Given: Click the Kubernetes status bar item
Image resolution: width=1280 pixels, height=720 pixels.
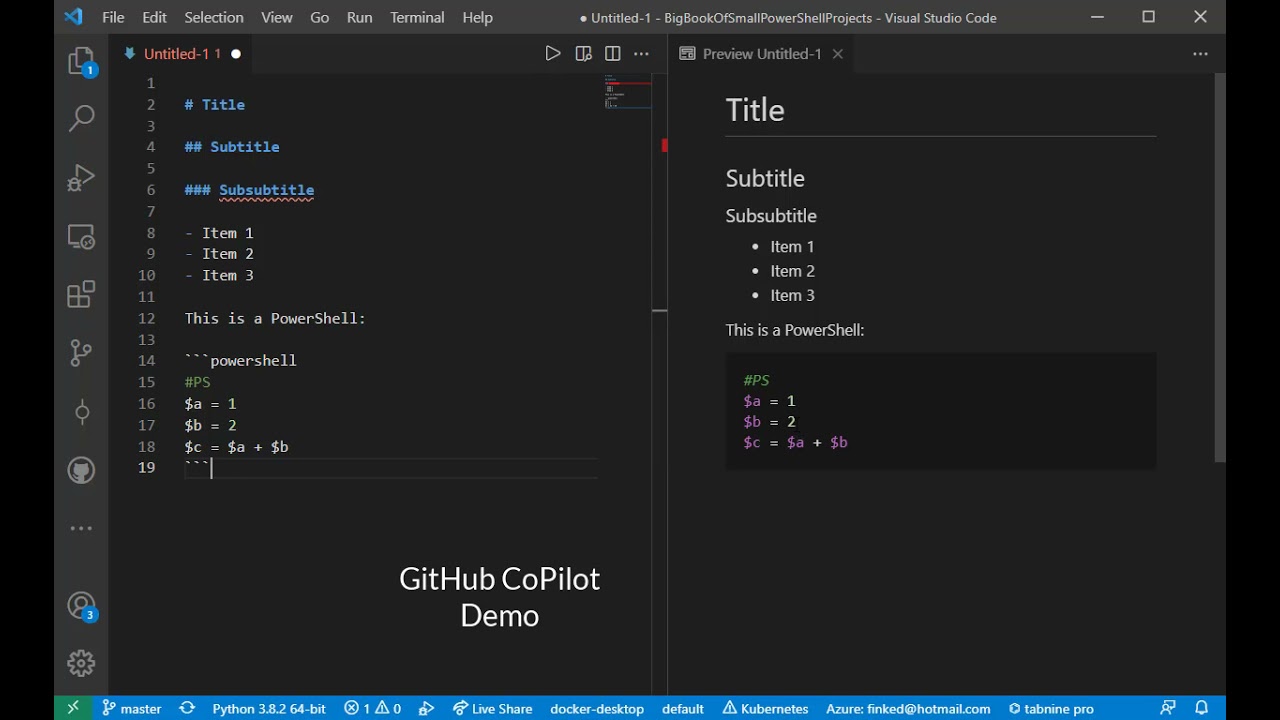Looking at the screenshot, I should pos(765,708).
